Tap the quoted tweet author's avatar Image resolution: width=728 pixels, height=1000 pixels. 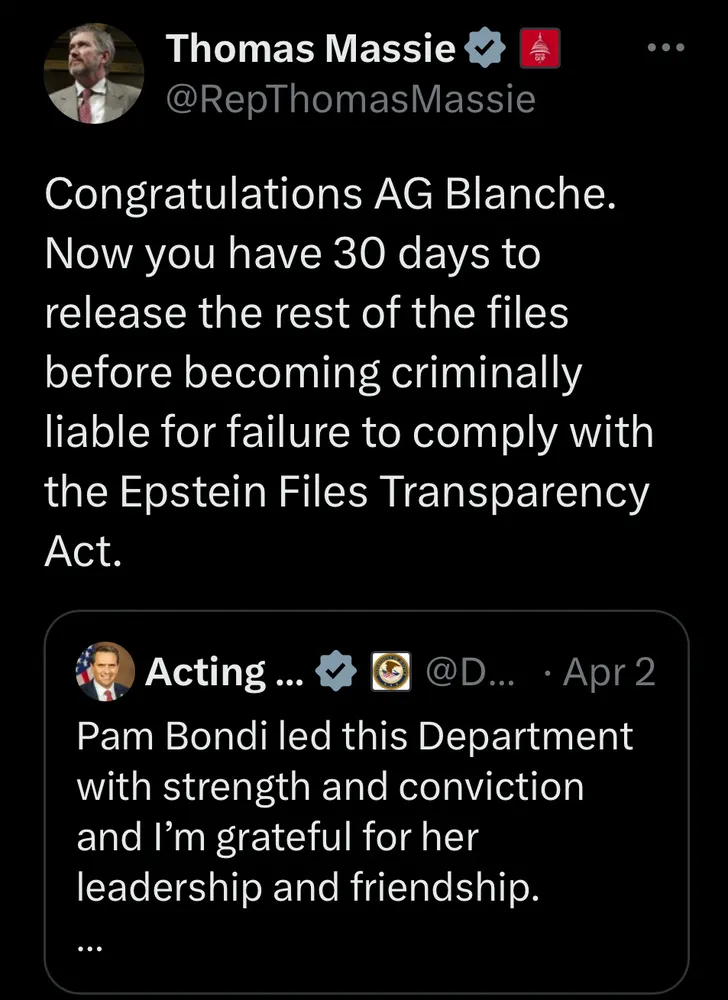[x=104, y=672]
